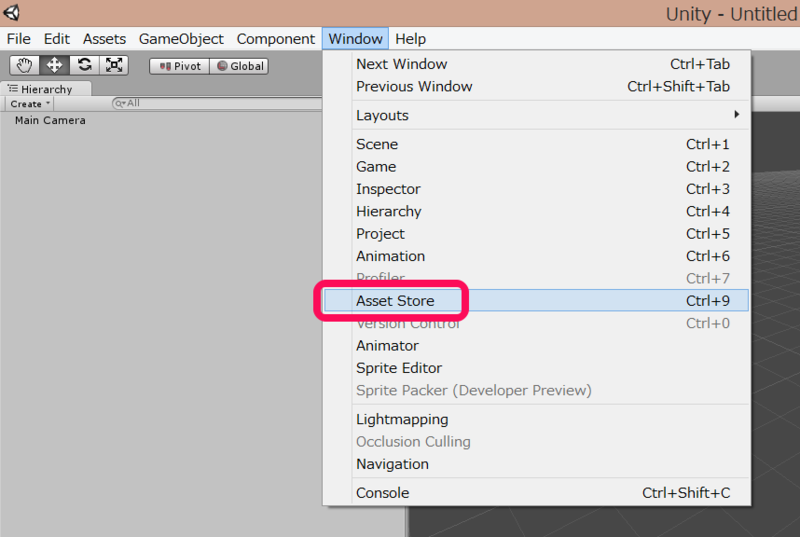
Task: Open the Scene window
Action: click(x=537, y=144)
